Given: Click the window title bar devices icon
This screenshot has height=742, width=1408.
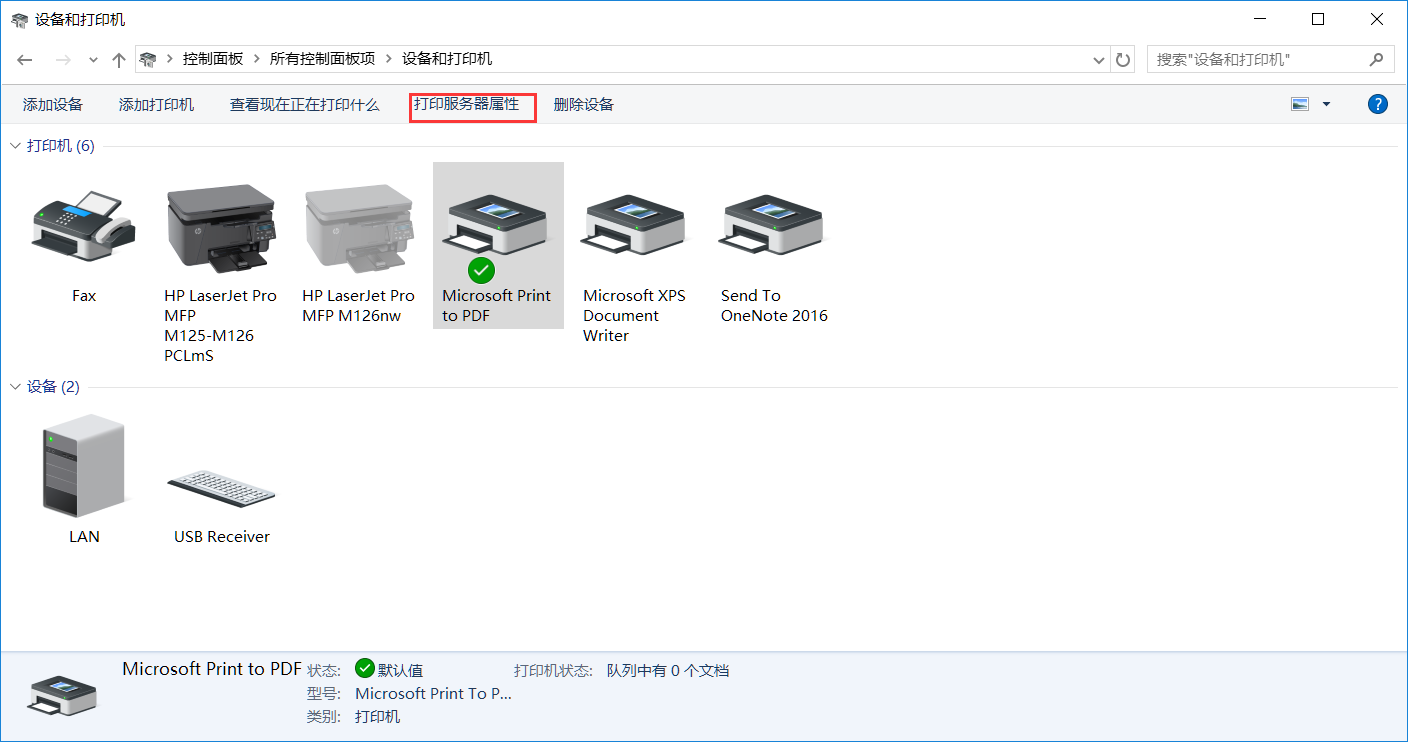Looking at the screenshot, I should point(20,20).
